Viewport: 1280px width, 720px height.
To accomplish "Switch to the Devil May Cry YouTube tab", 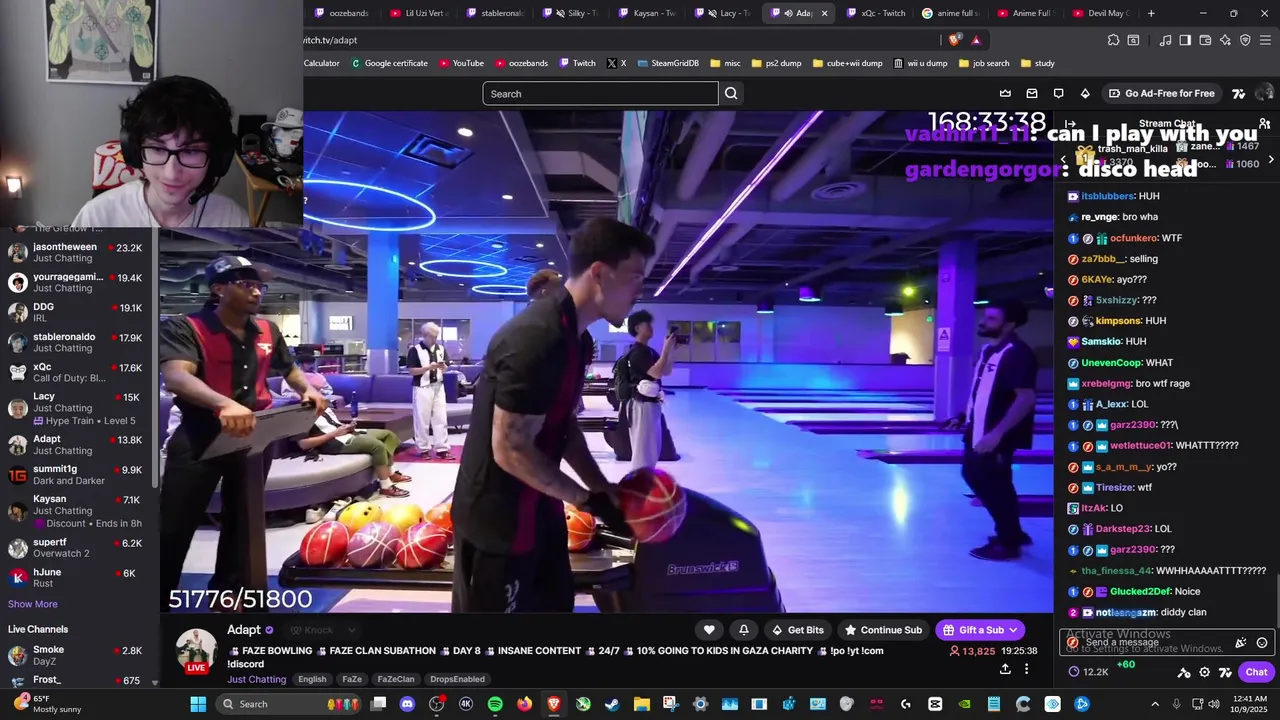I will [x=1101, y=13].
